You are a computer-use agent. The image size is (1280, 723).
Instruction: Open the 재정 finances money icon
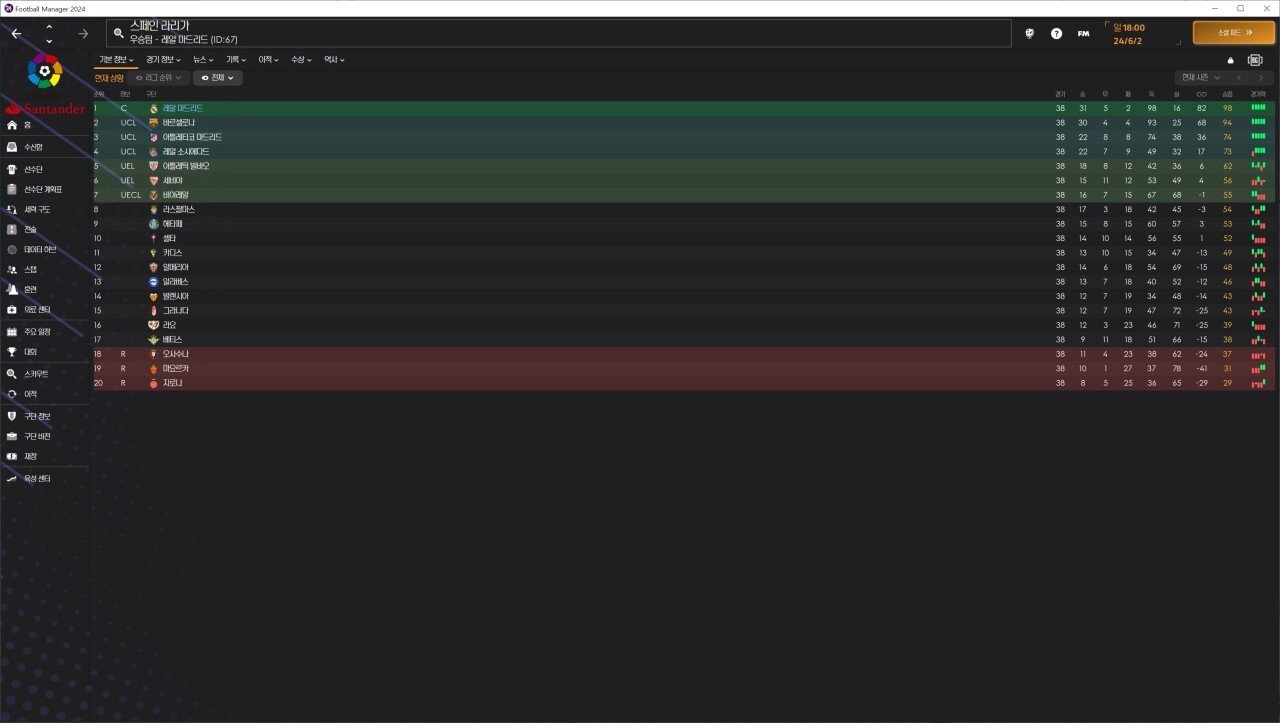tap(12, 456)
